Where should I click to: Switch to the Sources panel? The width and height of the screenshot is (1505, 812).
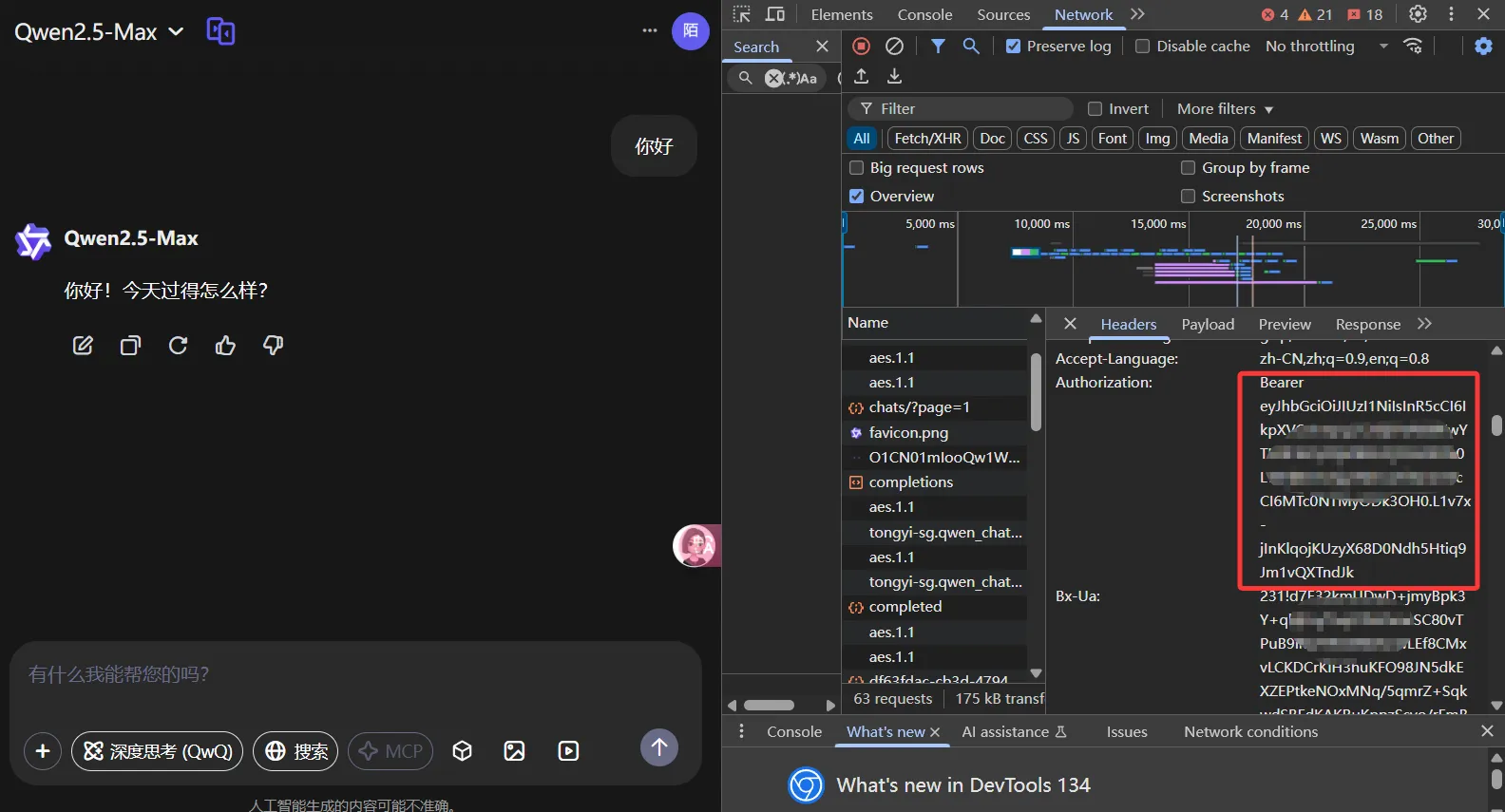click(1003, 14)
